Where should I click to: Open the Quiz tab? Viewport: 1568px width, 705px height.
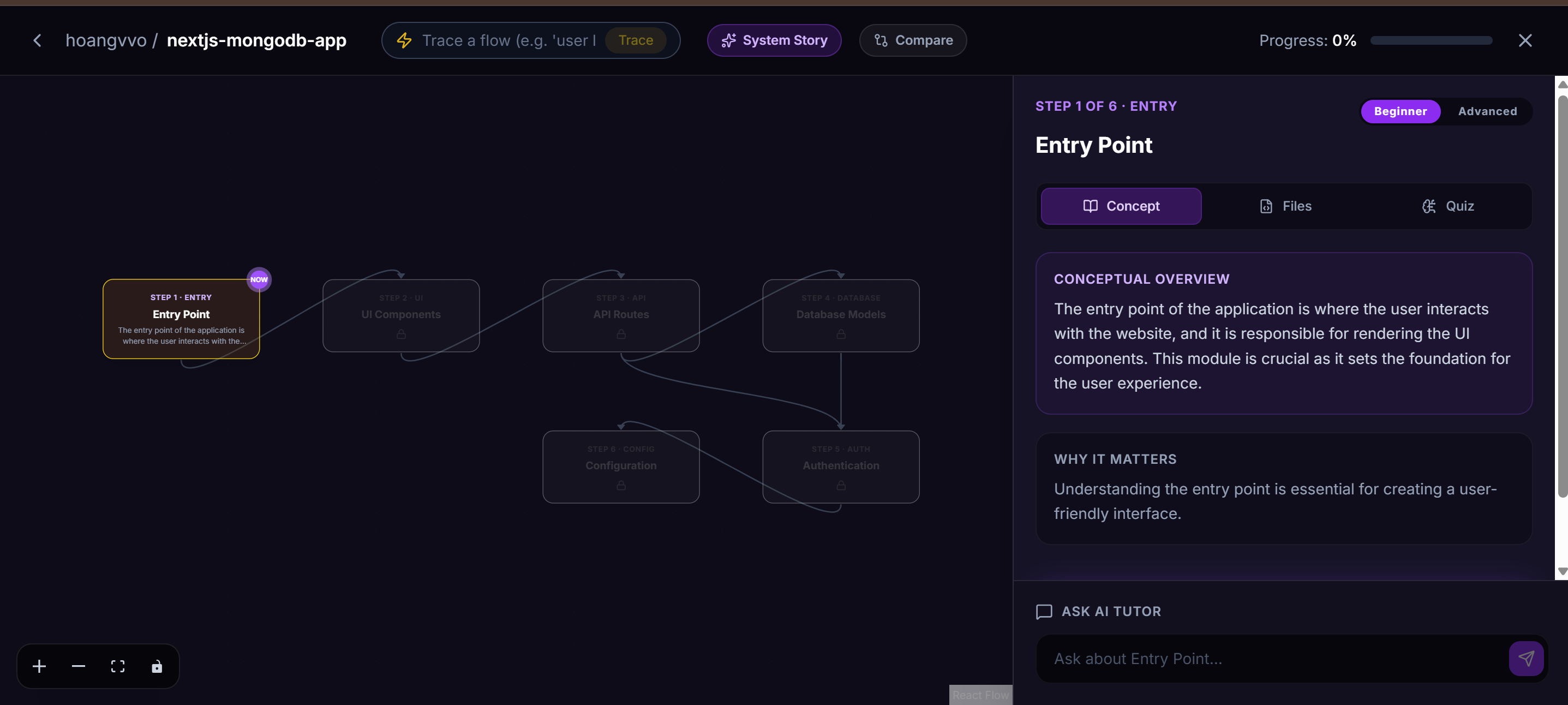pos(1447,206)
